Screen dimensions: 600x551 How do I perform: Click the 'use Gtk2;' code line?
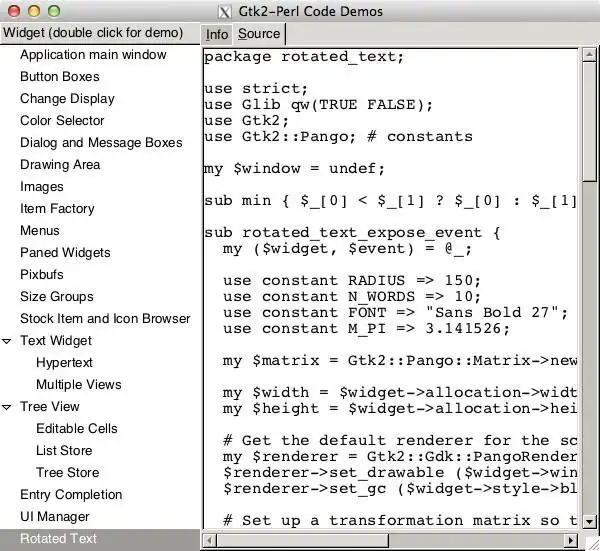(246, 121)
